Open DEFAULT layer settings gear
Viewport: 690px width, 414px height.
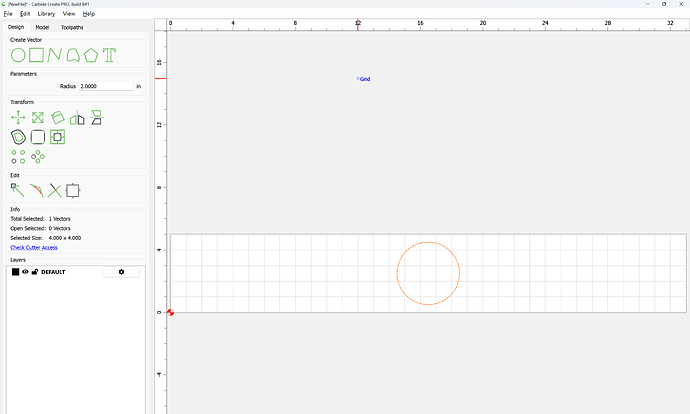pos(121,272)
